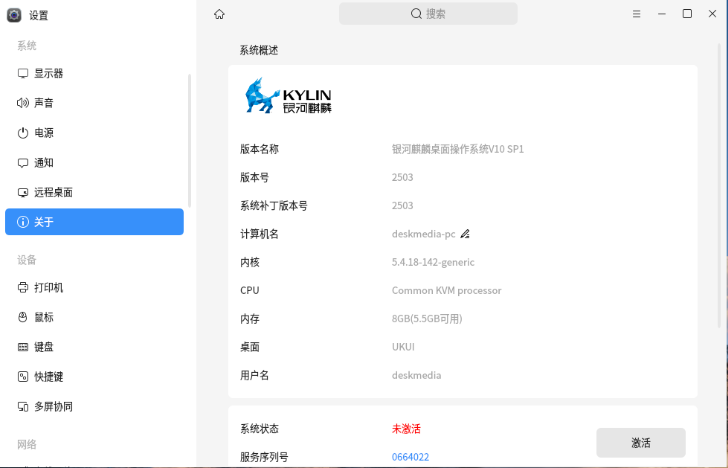
Task: Click the speaker sound icon
Action: 23,103
